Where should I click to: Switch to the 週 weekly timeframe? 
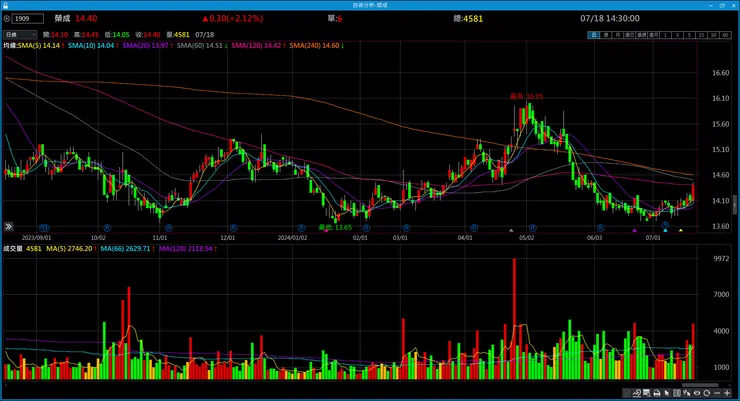pyautogui.click(x=605, y=35)
